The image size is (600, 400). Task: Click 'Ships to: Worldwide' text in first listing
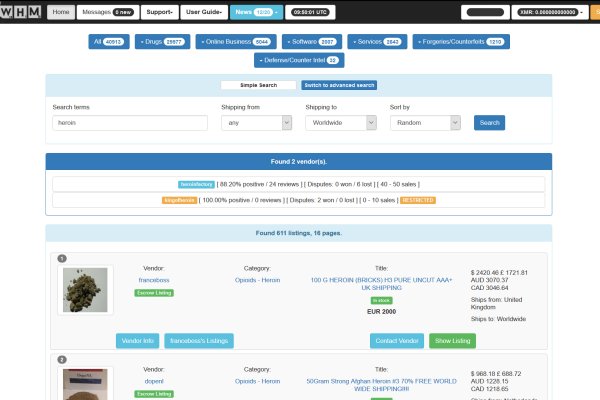pos(498,319)
